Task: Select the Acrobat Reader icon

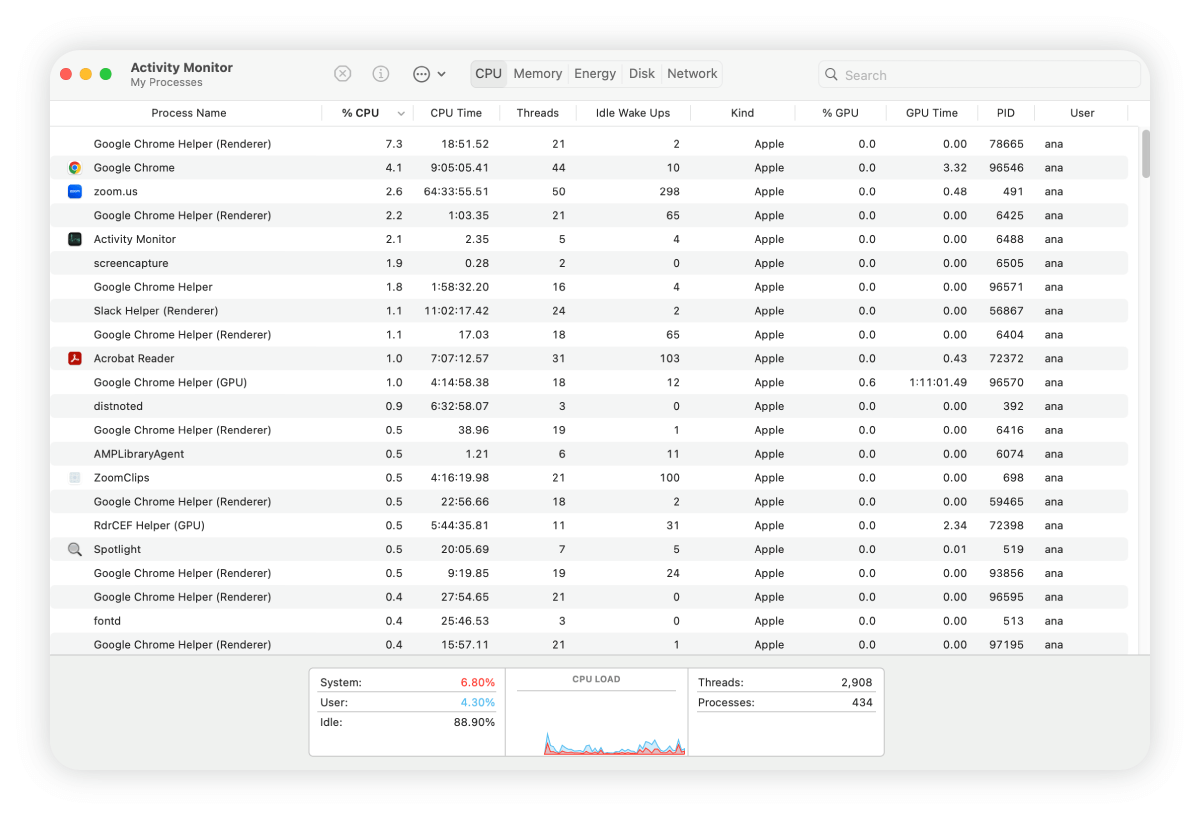Action: tap(74, 358)
